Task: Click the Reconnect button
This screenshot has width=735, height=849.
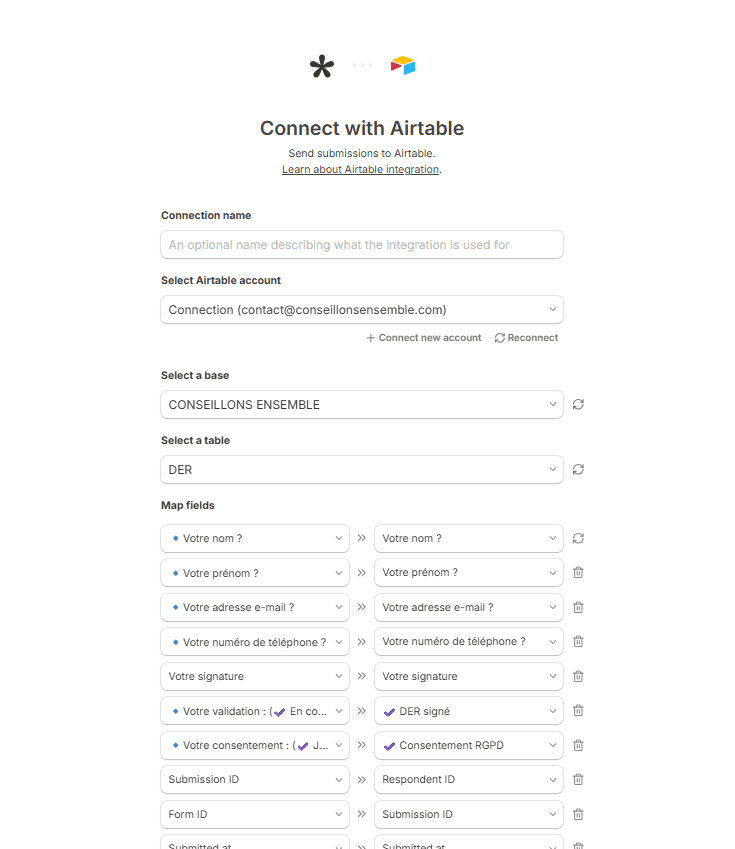Action: tap(526, 338)
